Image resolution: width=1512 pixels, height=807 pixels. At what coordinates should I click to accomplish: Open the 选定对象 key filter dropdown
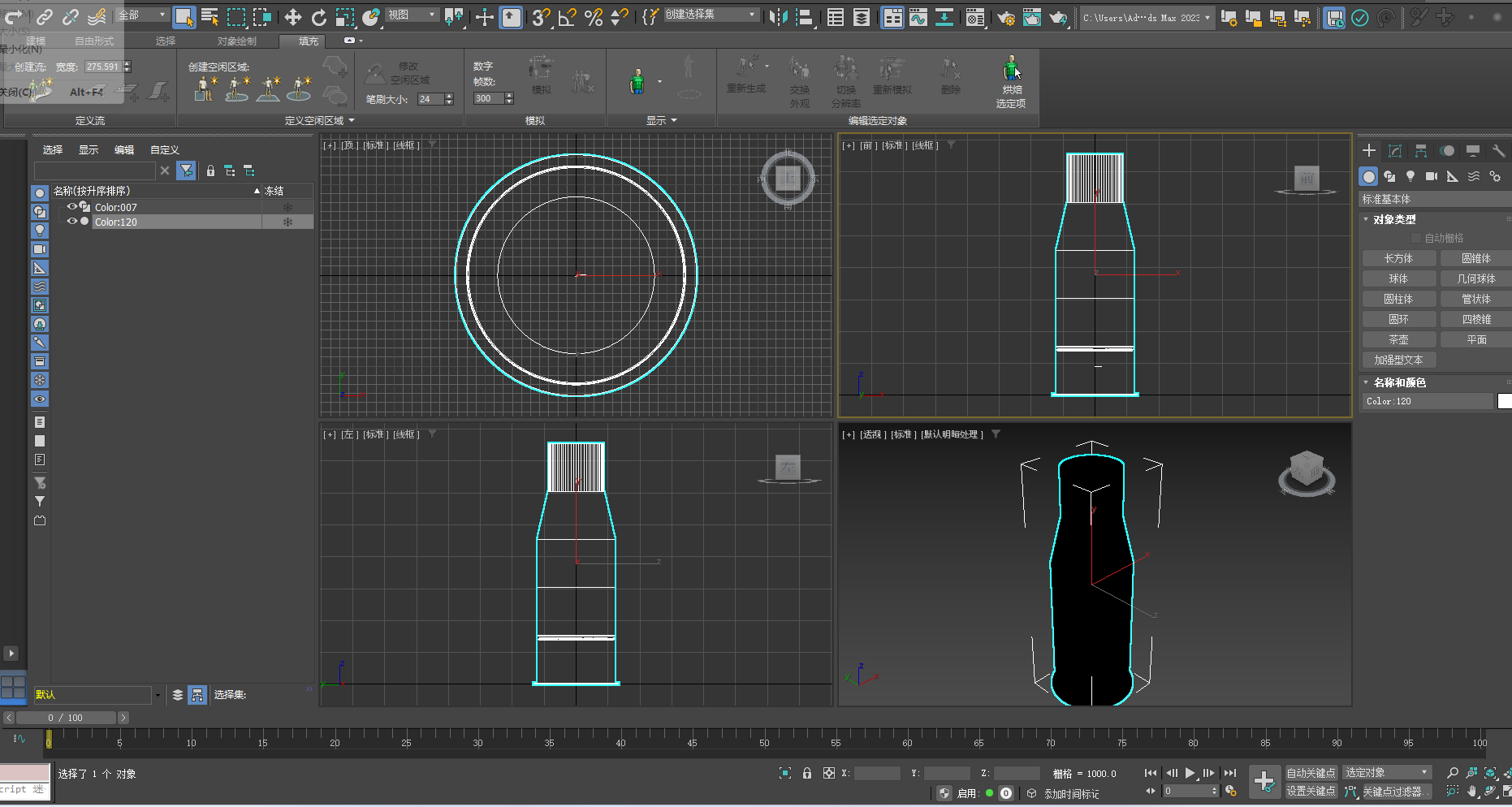(x=1387, y=773)
